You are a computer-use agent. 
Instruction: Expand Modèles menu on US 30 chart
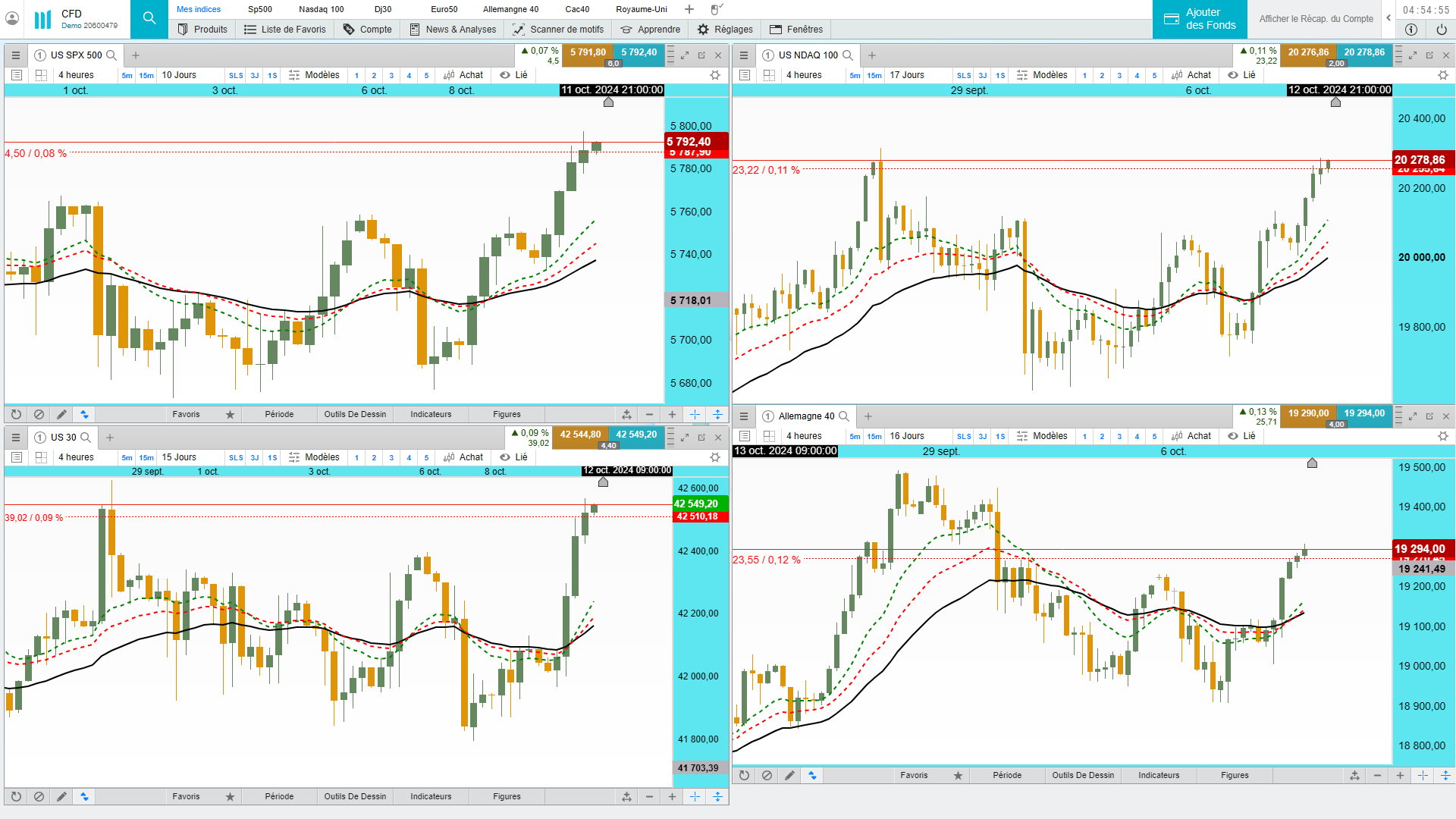tap(314, 457)
